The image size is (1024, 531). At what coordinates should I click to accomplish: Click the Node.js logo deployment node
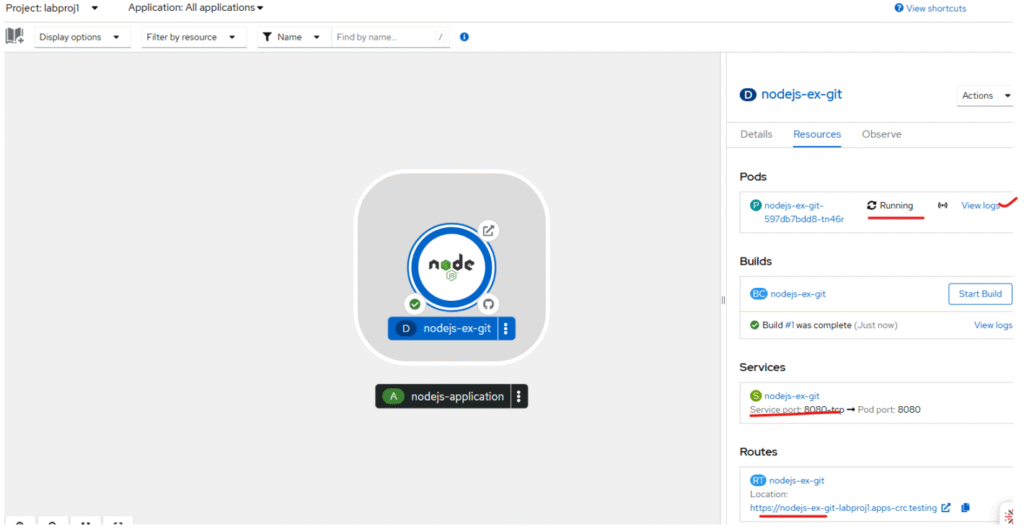pyautogui.click(x=450, y=266)
